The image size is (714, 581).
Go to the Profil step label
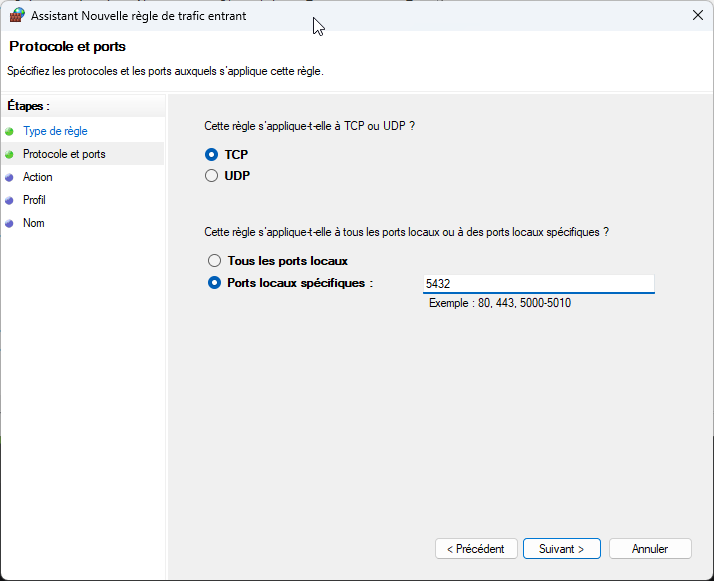34,200
